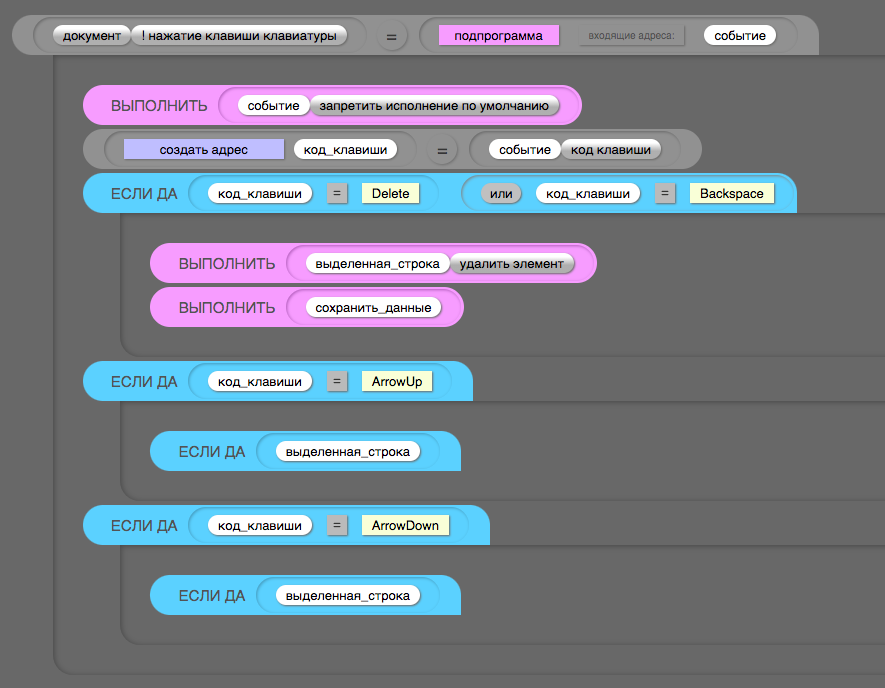Select "выделенная_строка" pill under the ArrowUp condition
The width and height of the screenshot is (885, 688).
tap(348, 452)
